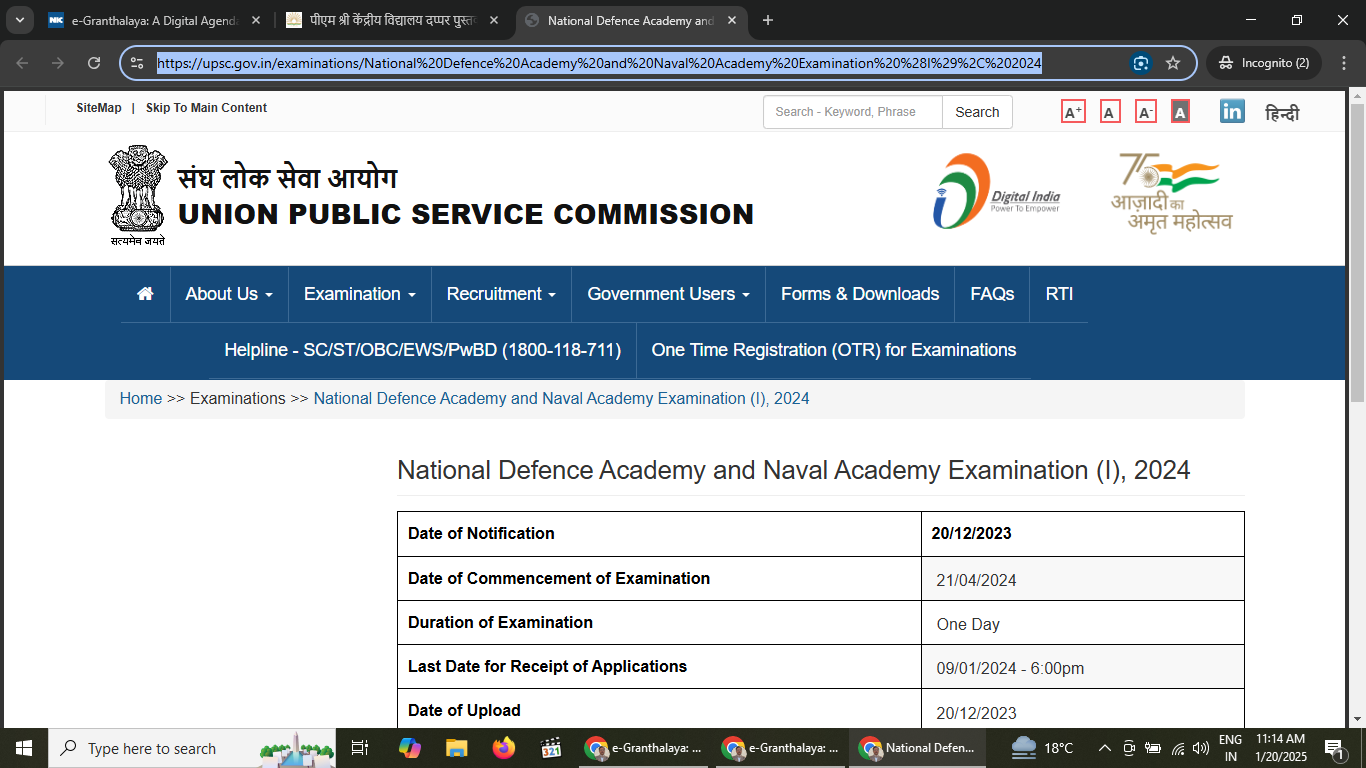The height and width of the screenshot is (768, 1366).
Task: Increase font size with A+ icon
Action: pyautogui.click(x=1073, y=112)
